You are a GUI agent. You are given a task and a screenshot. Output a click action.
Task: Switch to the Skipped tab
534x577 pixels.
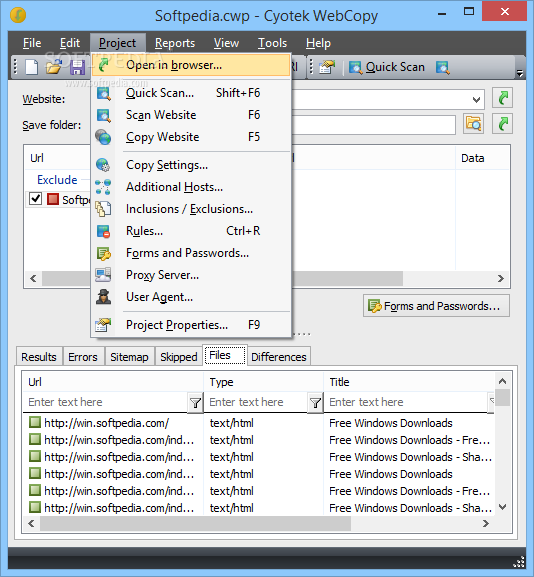pos(178,357)
